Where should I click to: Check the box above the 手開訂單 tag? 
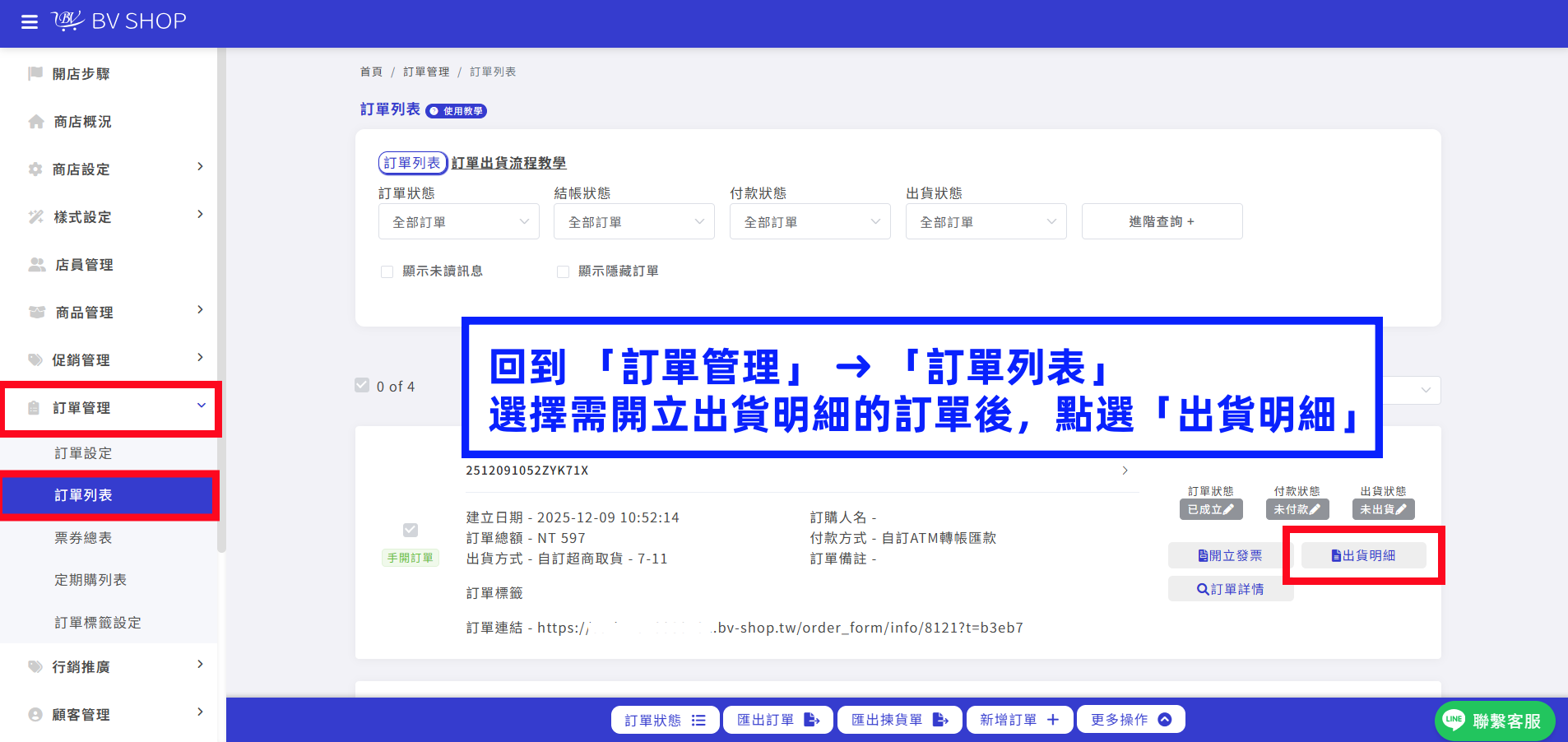click(411, 530)
